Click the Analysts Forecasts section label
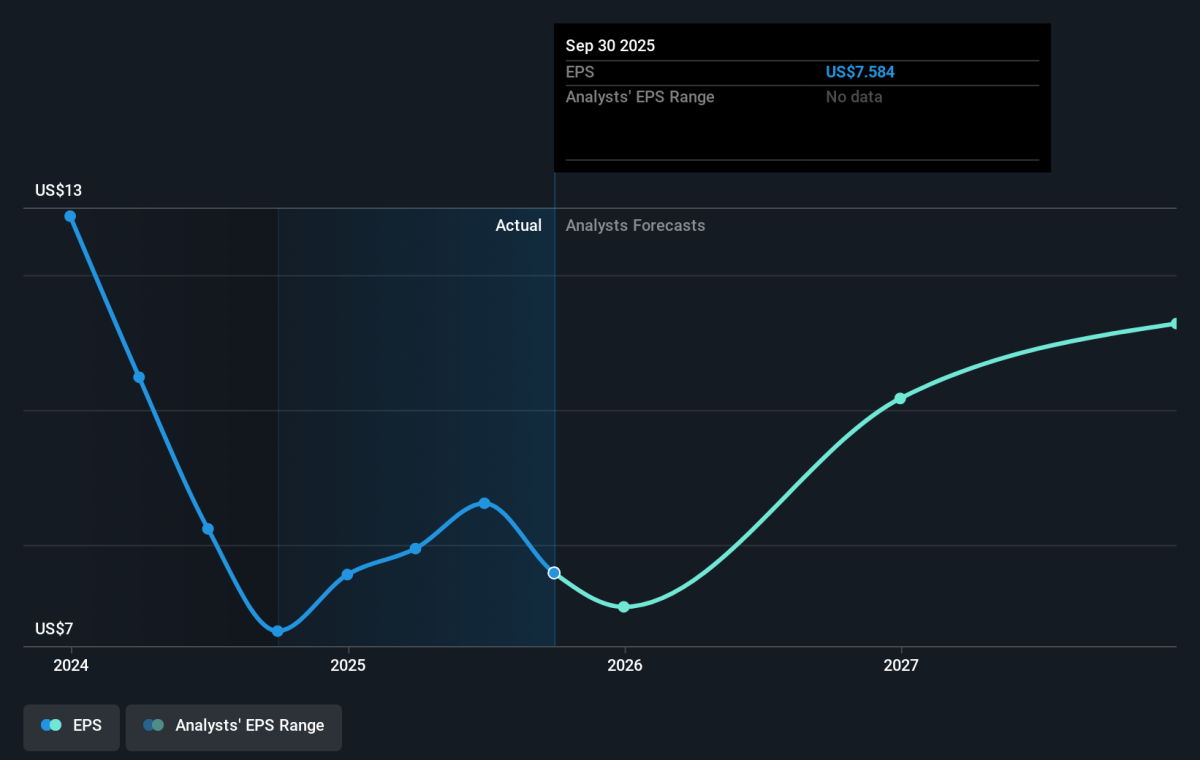1200x760 pixels. [635, 226]
